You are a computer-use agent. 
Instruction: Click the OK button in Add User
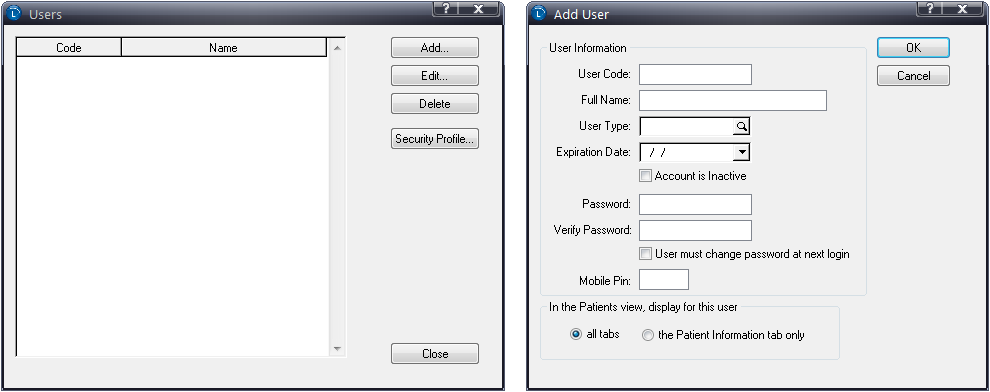coord(913,48)
